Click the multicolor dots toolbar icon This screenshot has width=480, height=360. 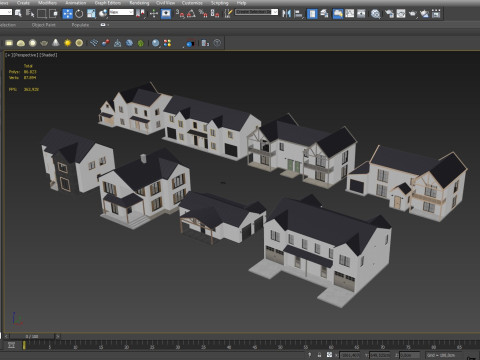click(167, 43)
